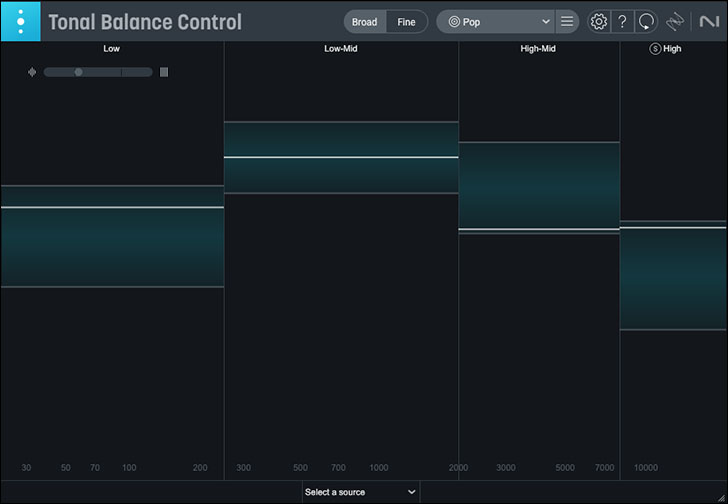
Task: Open the target curve hamburger menu
Action: [567, 22]
